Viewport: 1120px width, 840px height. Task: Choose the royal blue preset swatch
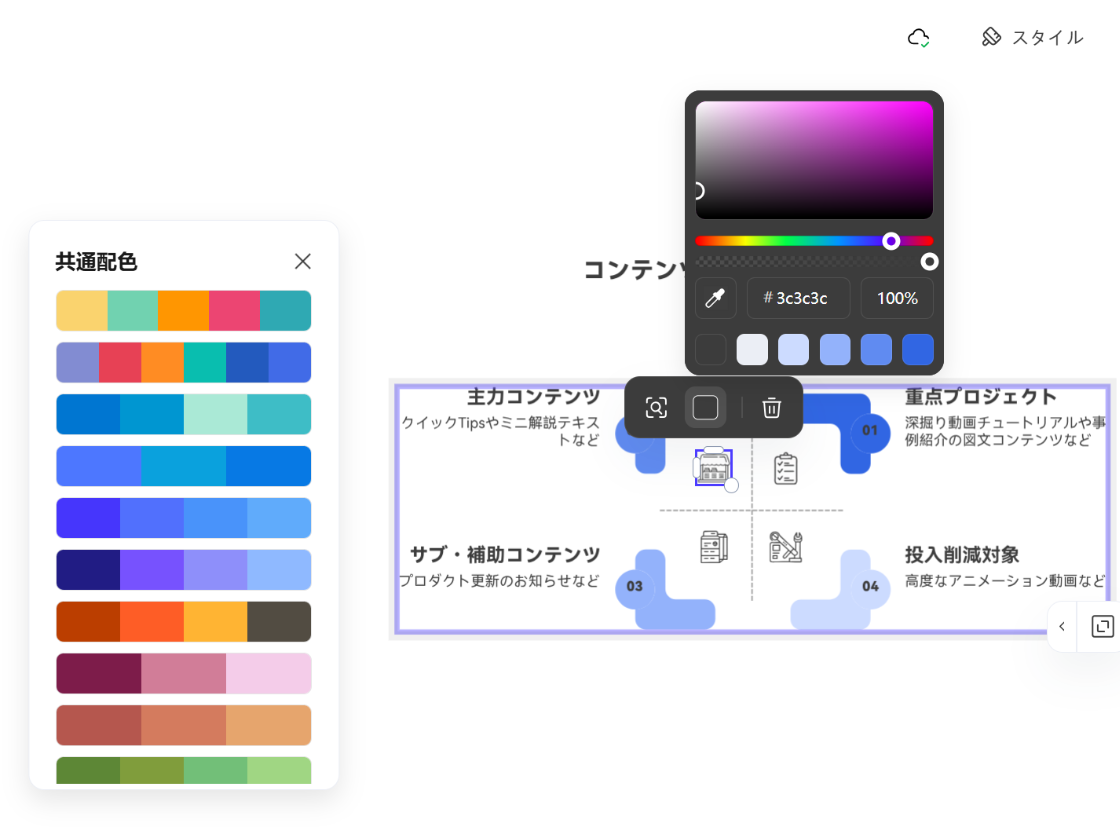point(917,350)
